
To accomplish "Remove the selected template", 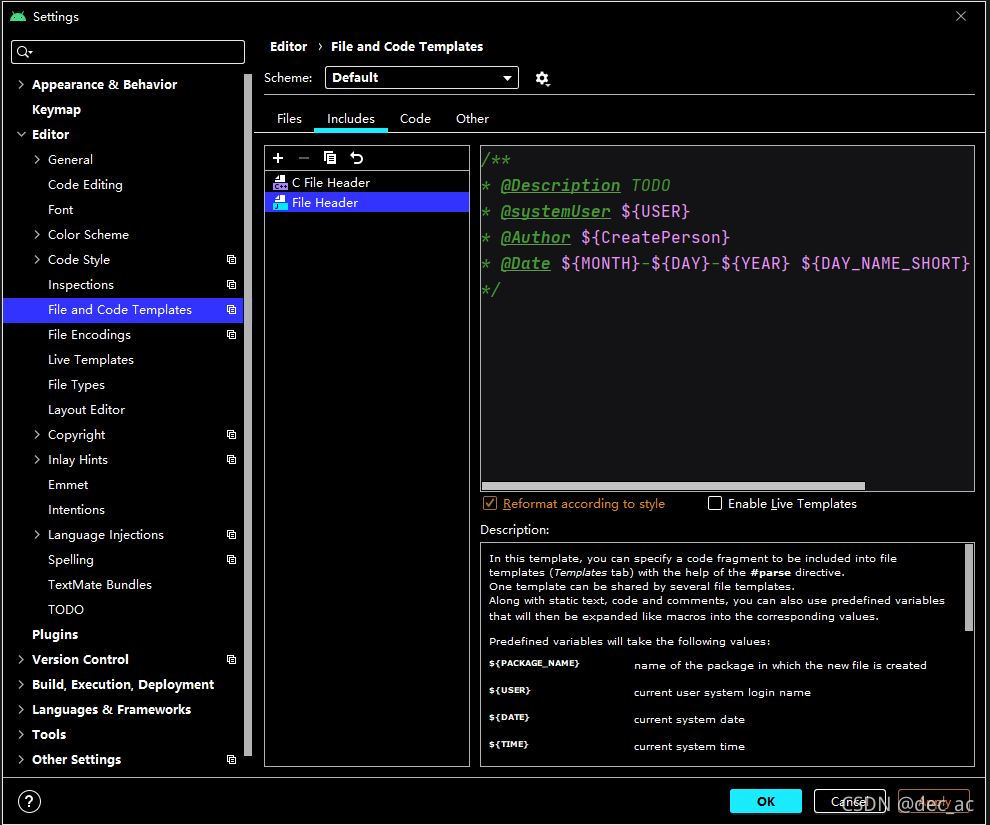I will coord(304,158).
